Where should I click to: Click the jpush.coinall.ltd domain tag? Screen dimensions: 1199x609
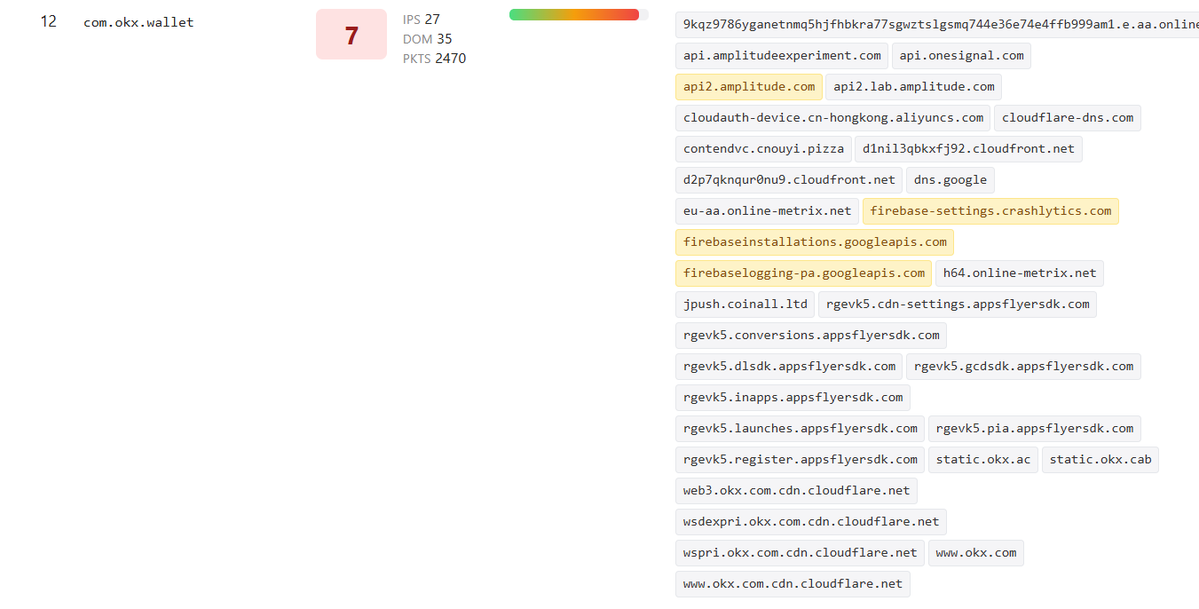click(x=745, y=304)
